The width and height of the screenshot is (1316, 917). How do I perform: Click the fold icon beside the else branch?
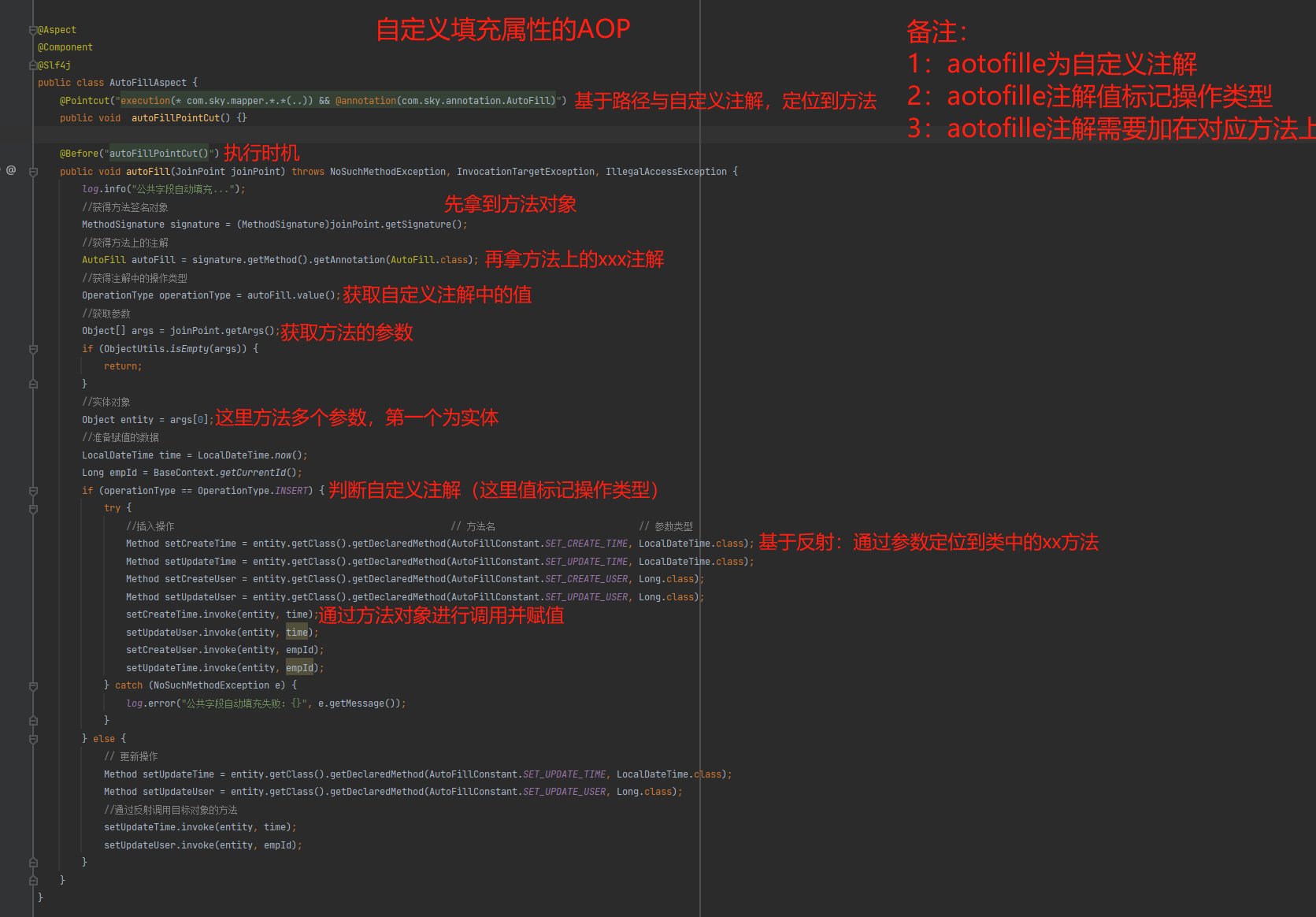click(33, 739)
